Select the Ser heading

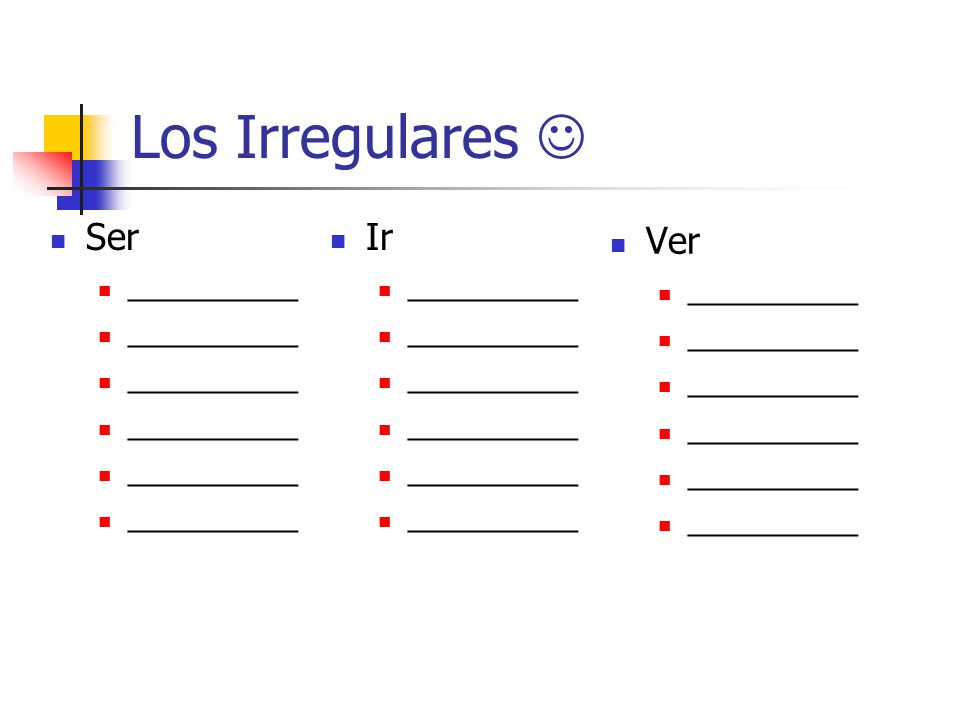click(112, 238)
